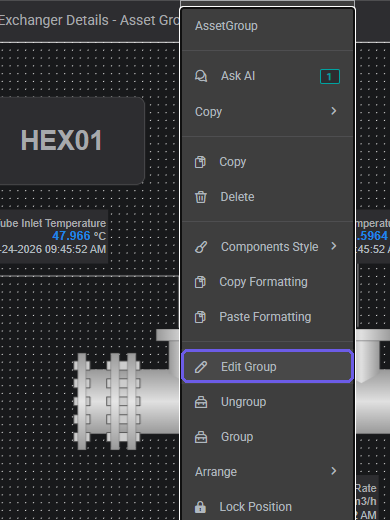Viewport: 390px width, 520px height.
Task: Click the Copy Formatting clipboard icon
Action: 200,282
